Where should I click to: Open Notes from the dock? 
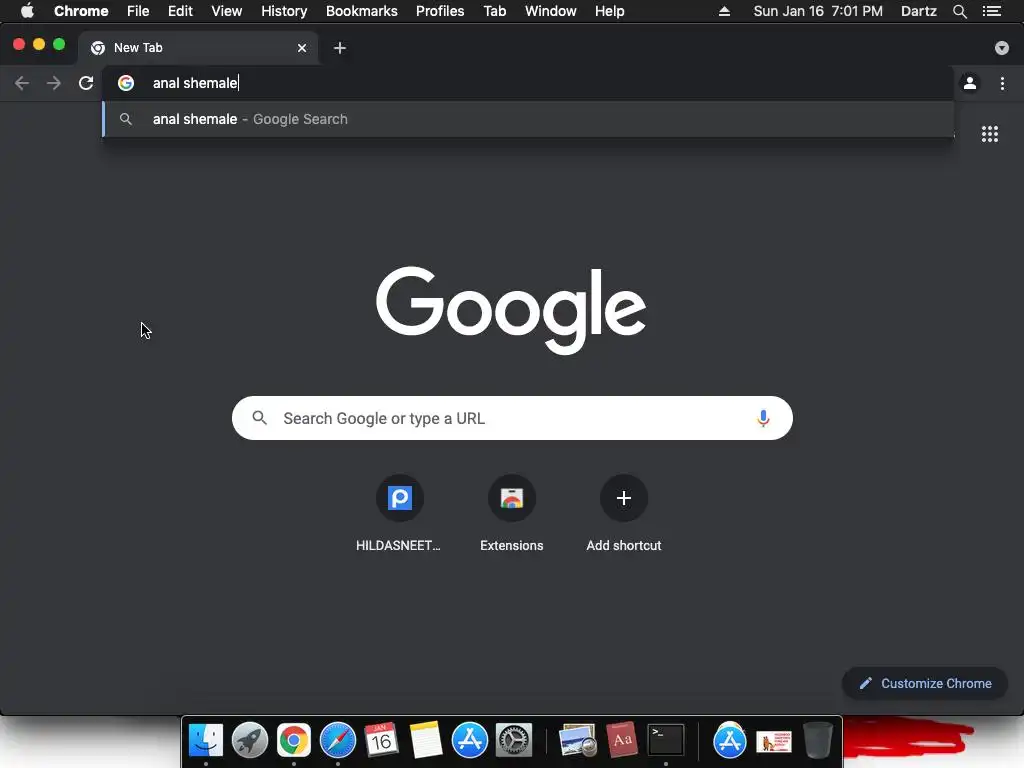point(426,740)
